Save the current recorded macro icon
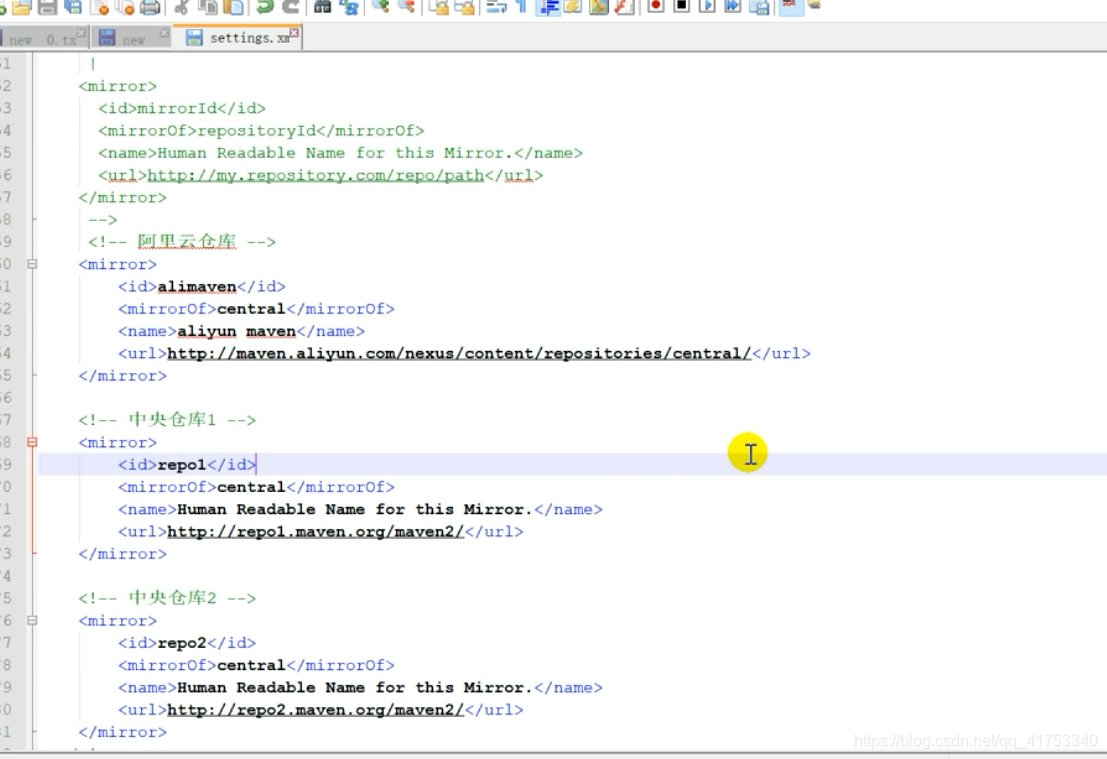This screenshot has height=759, width=1107. (x=759, y=7)
